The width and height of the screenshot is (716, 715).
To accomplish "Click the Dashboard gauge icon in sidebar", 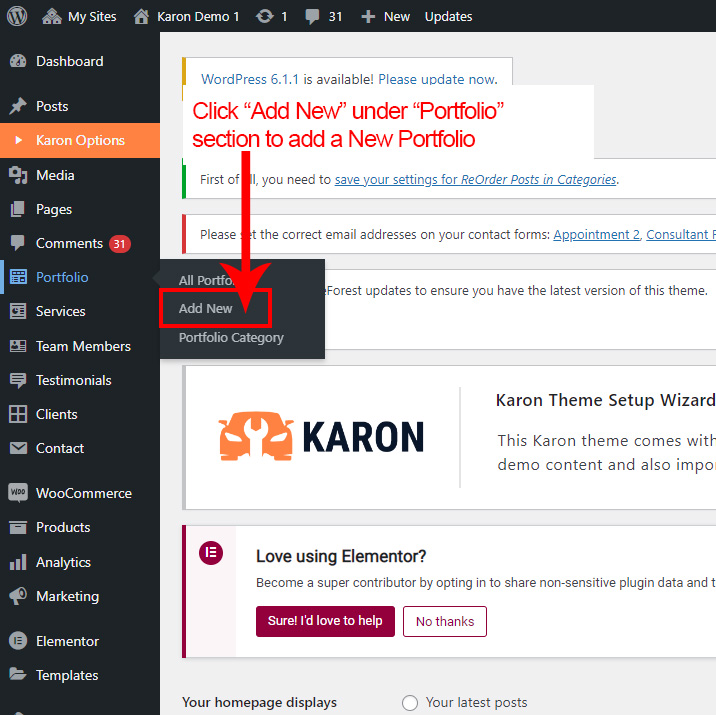I will click(18, 61).
